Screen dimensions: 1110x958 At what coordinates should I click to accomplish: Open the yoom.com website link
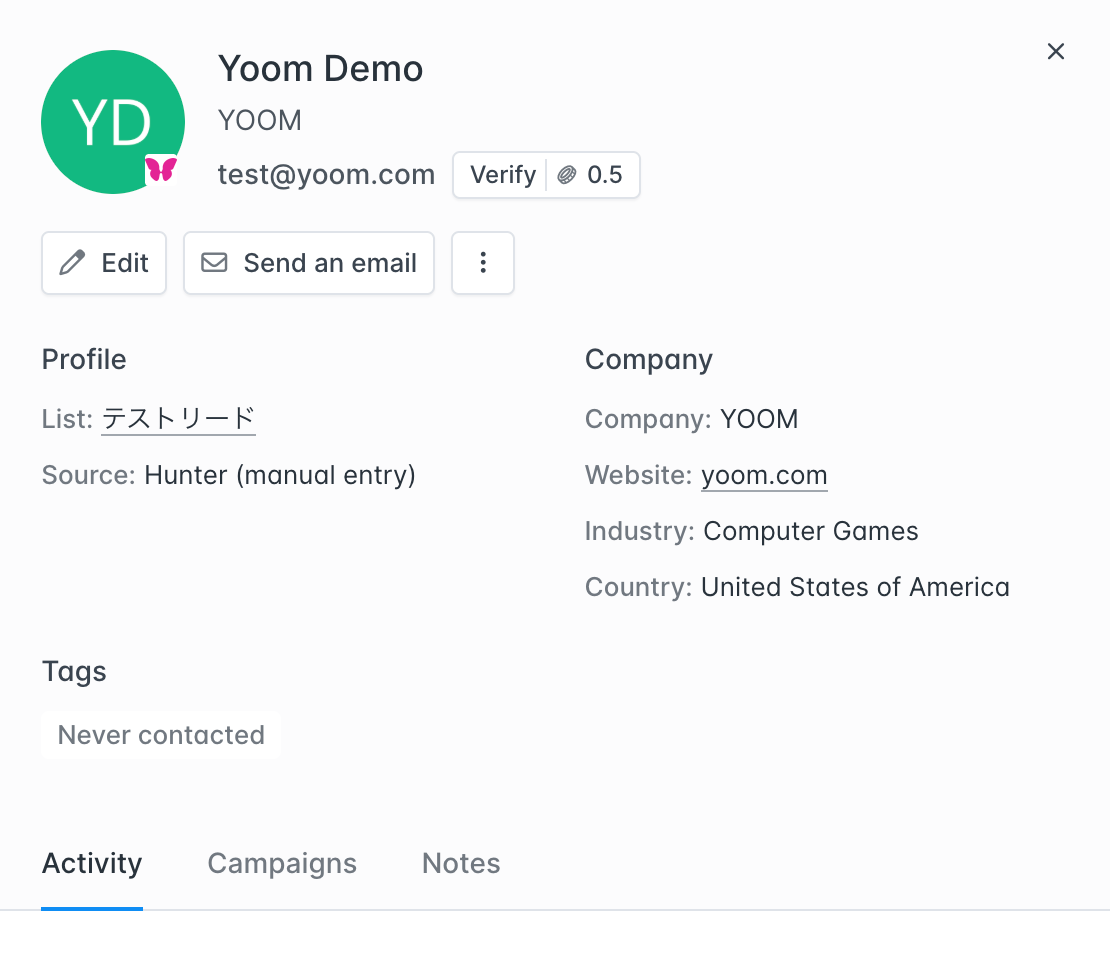click(764, 475)
